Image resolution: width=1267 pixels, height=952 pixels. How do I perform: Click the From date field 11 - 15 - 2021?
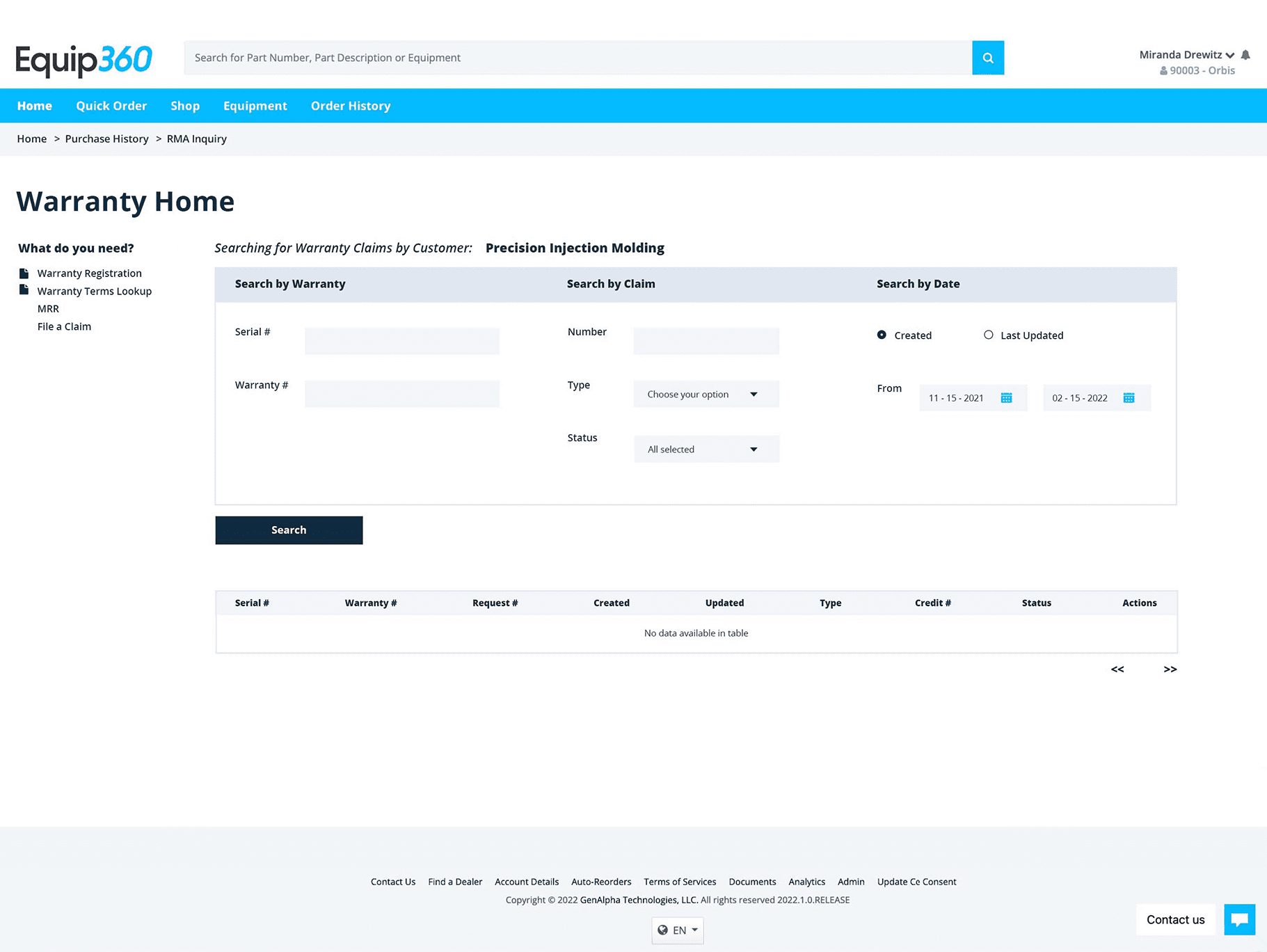coord(973,398)
